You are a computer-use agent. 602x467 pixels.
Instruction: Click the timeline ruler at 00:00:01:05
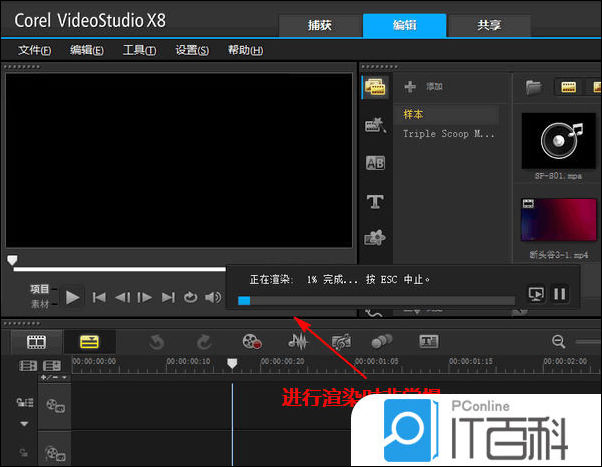376,361
